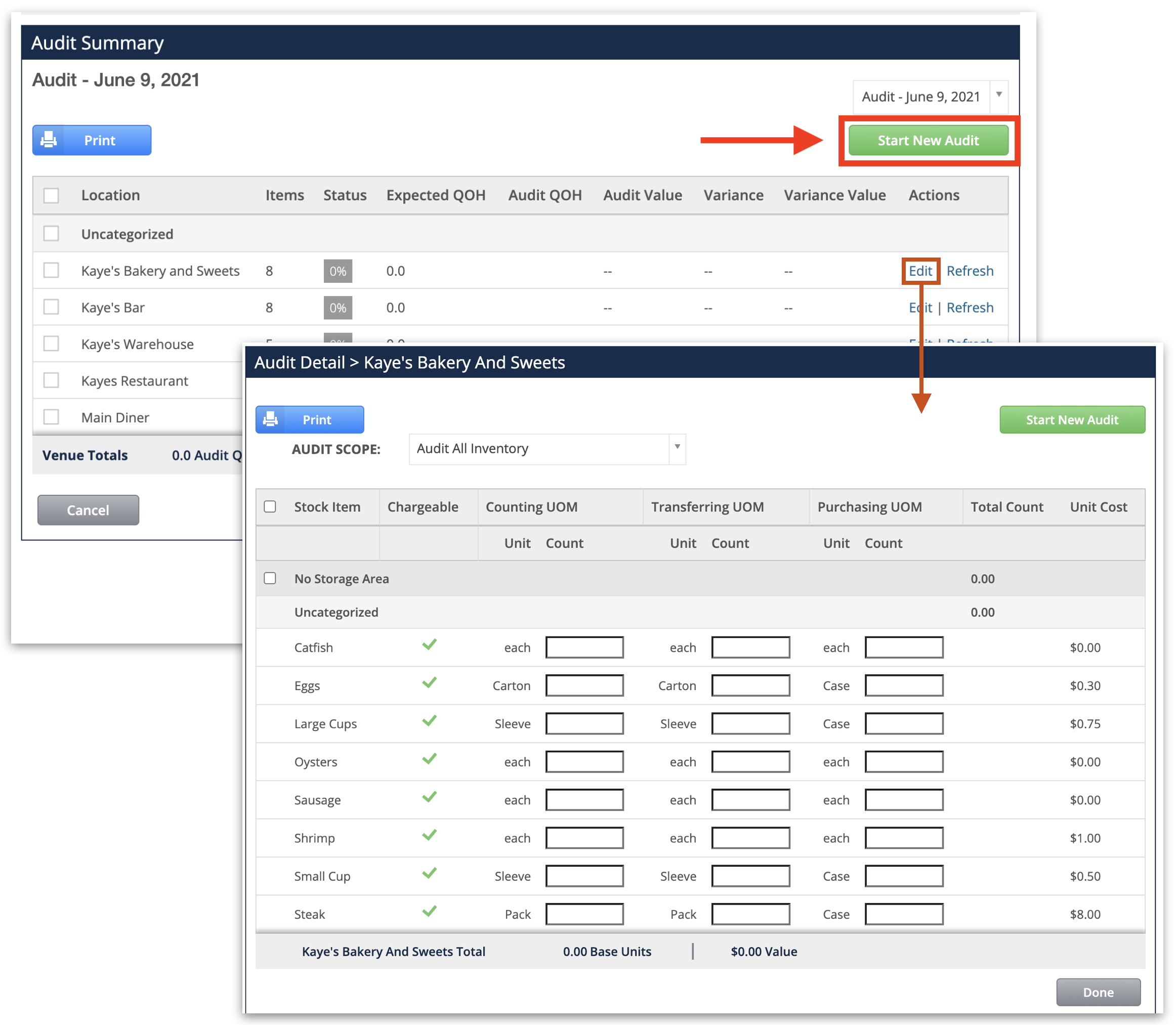Click Start New Audit in Audit Summary

[929, 140]
